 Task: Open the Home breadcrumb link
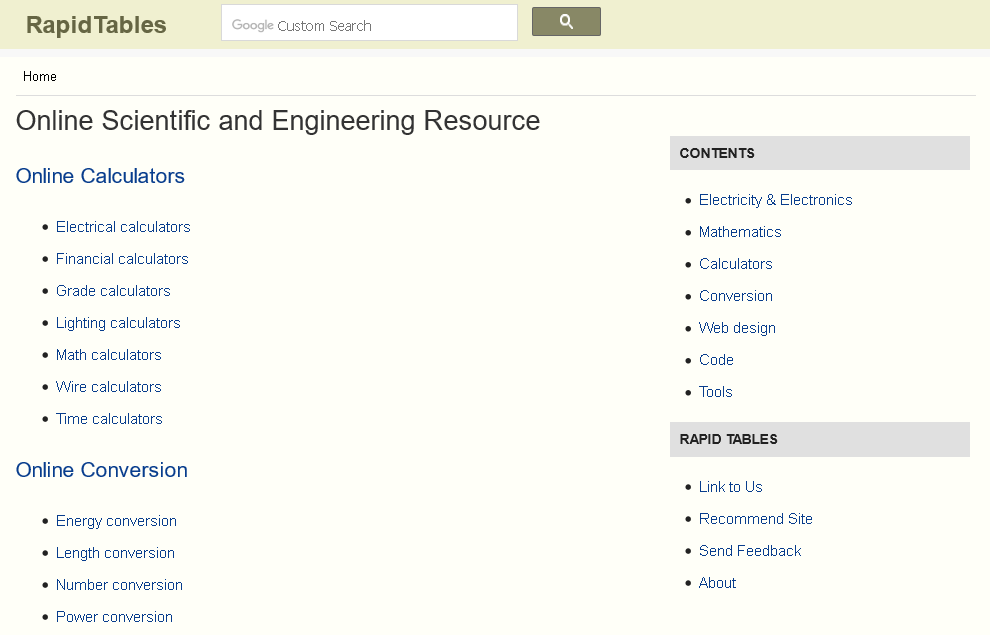[x=40, y=77]
